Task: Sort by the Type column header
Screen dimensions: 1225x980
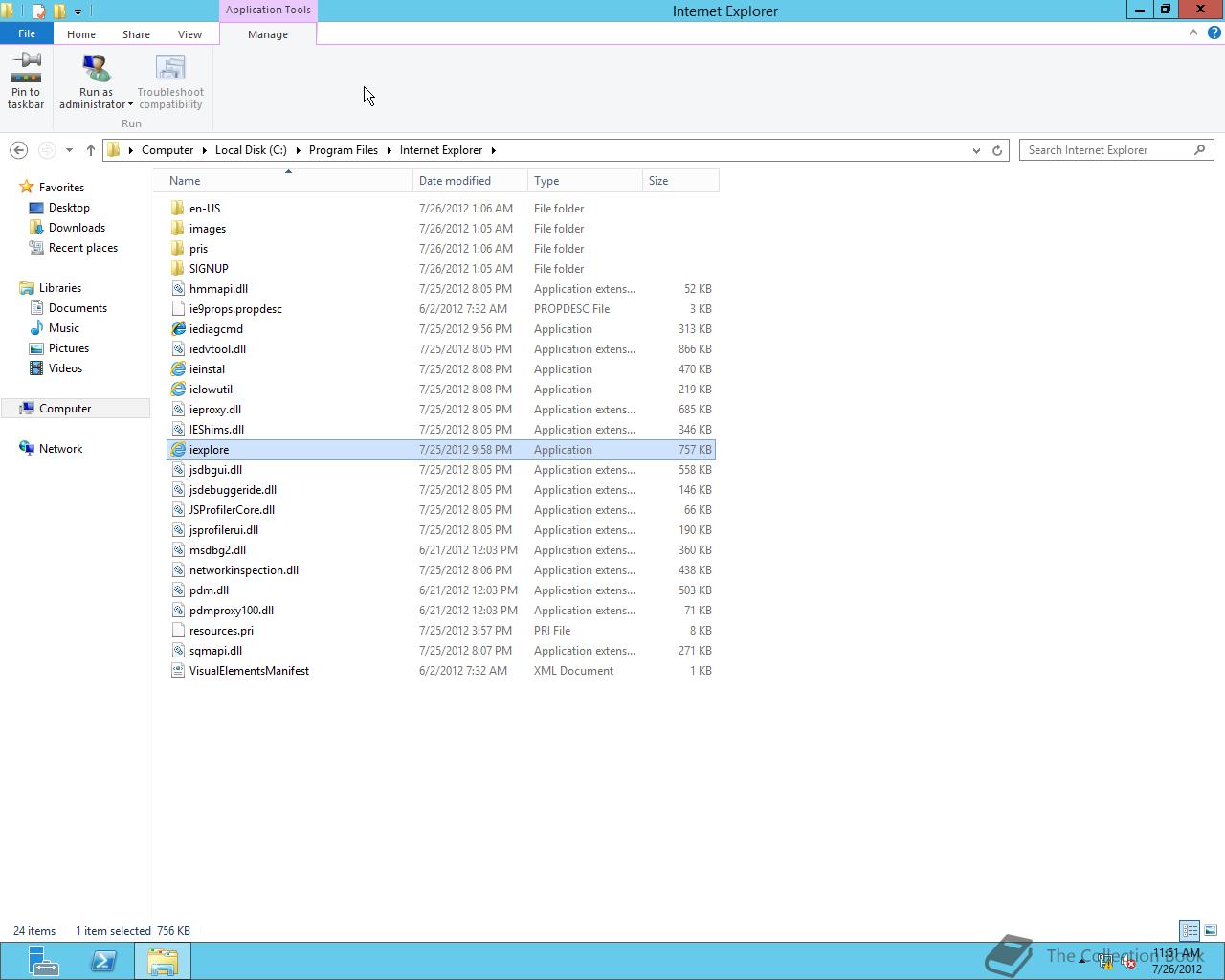Action: point(585,181)
